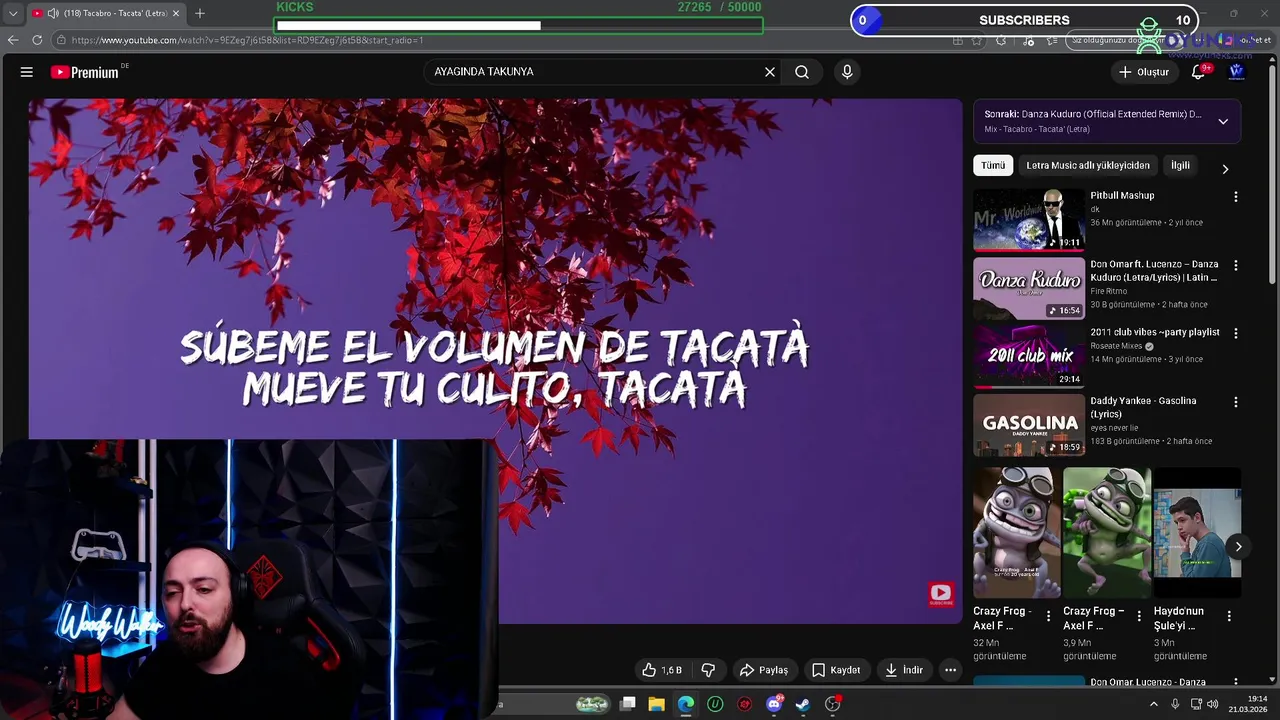
Task: Open the browser tab list dropdown
Action: (13, 13)
